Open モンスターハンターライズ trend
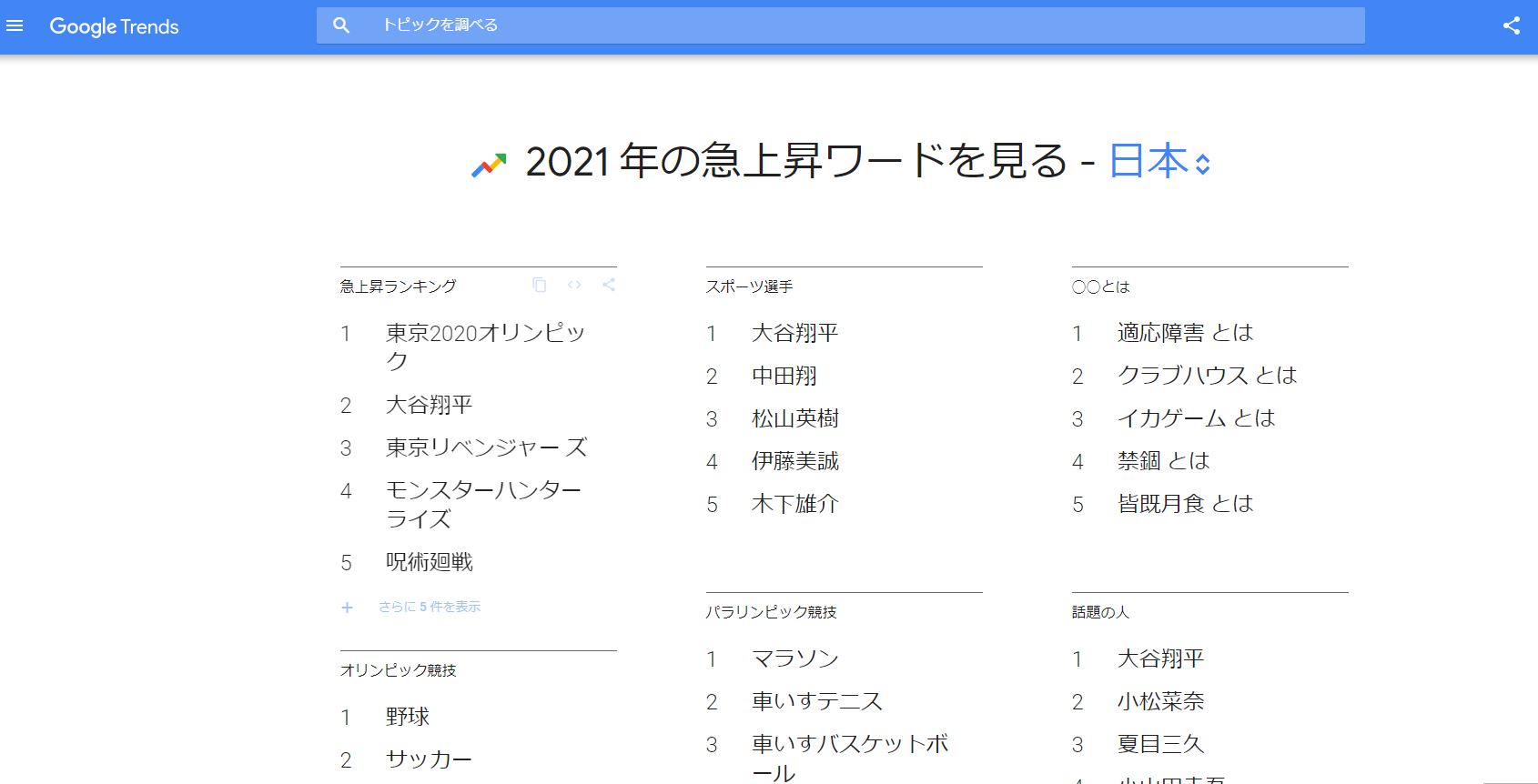Screen dimensions: 1538x784 click(x=483, y=504)
